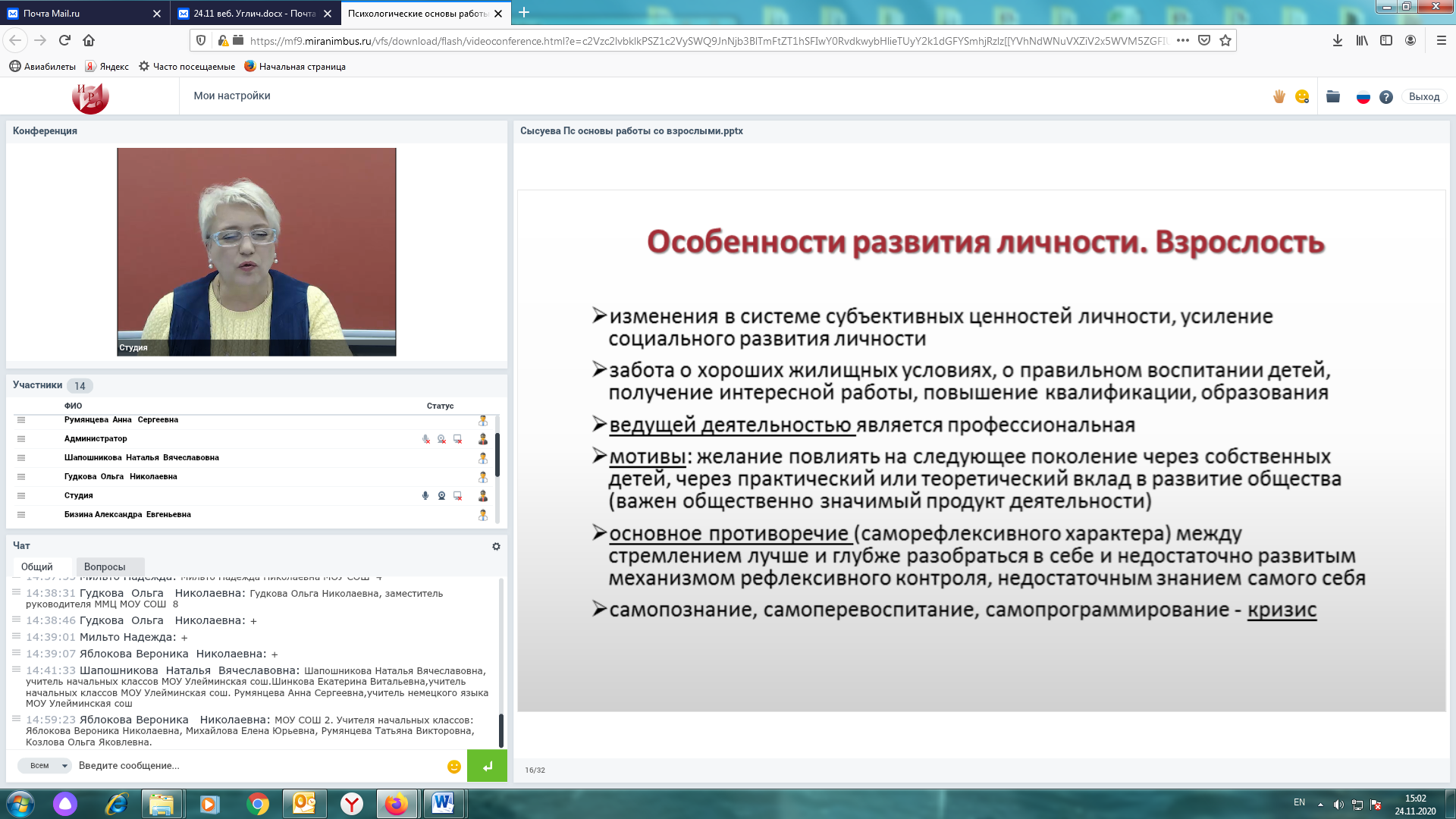Click Студия moderator role icon
Screen dimensions: 1456x819
tap(483, 496)
